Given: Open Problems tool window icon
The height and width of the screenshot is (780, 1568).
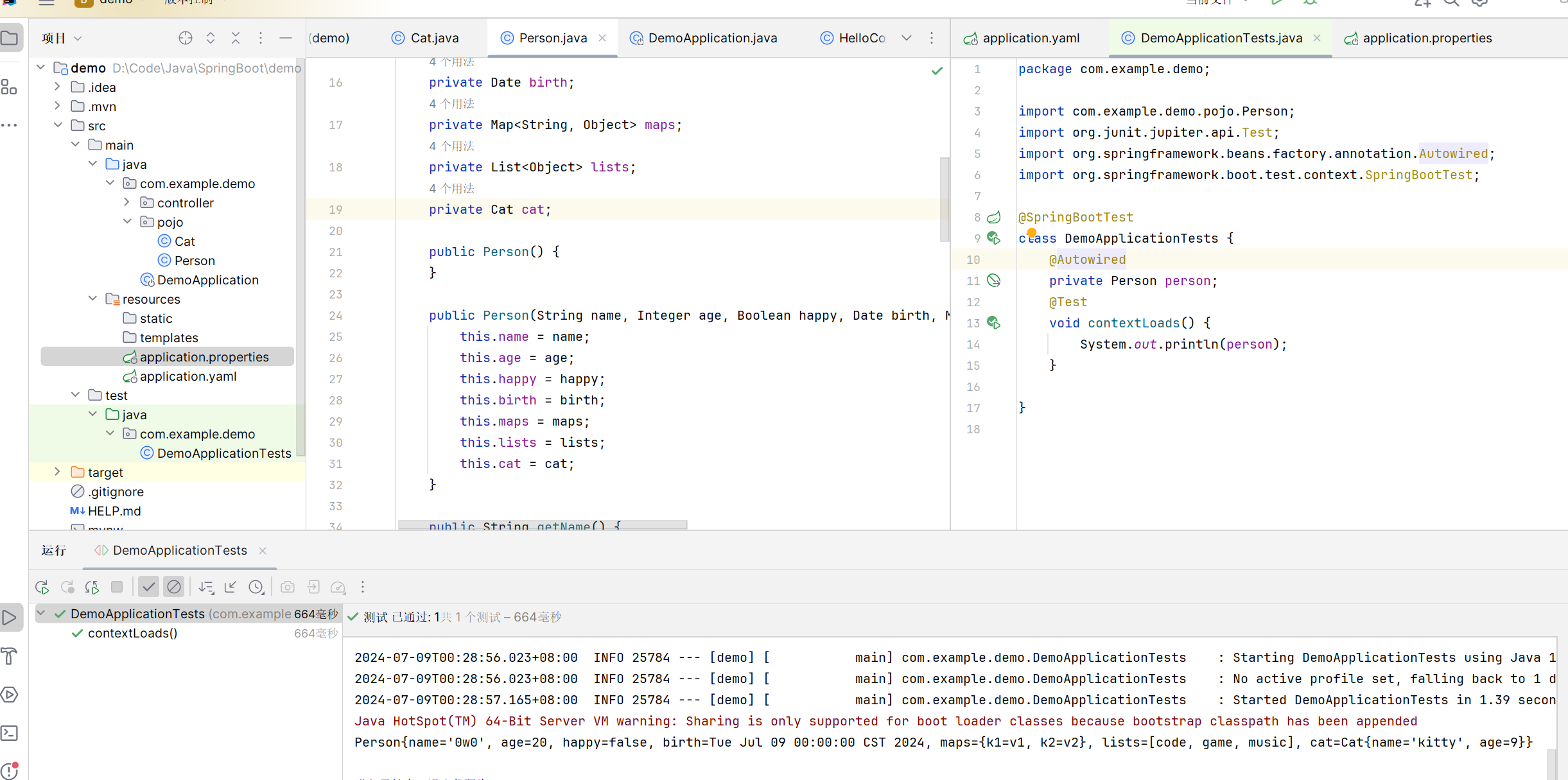Looking at the screenshot, I should [10, 770].
